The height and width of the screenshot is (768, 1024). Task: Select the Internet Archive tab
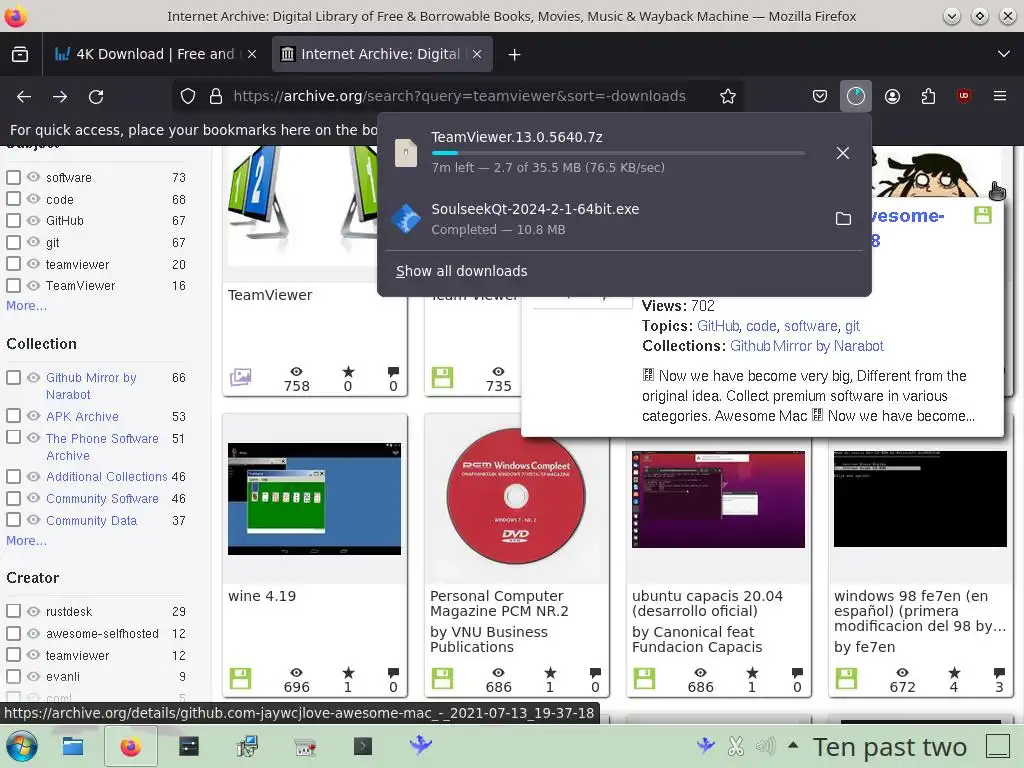click(382, 54)
